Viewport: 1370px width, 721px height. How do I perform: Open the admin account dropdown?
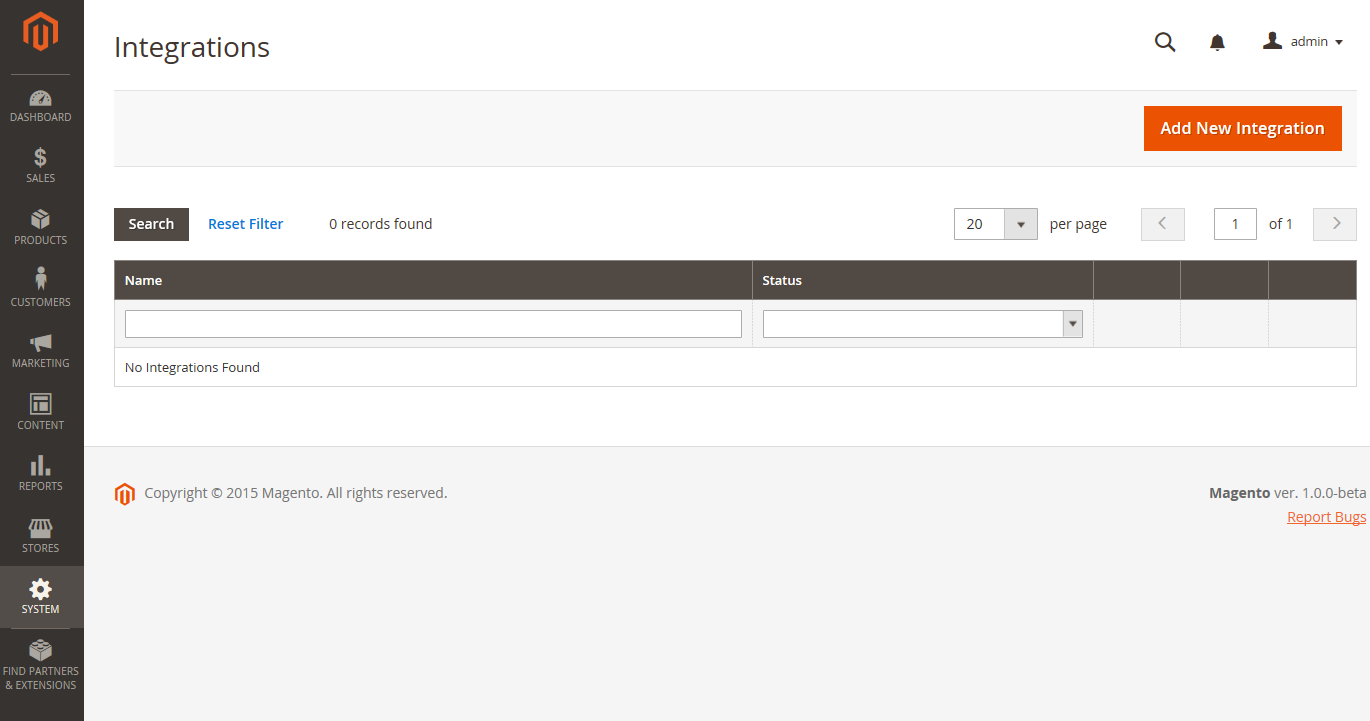[1302, 42]
